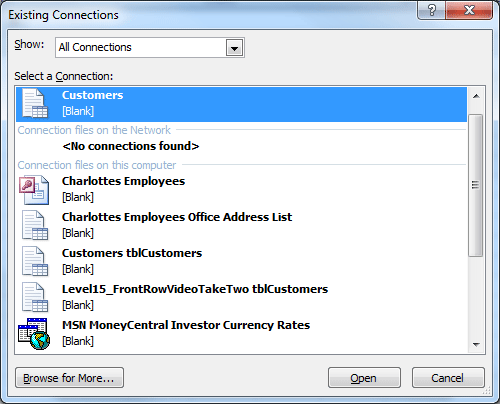The width and height of the screenshot is (500, 404).
Task: Select the Charlottes Employees connection entry
Action: coord(241,189)
